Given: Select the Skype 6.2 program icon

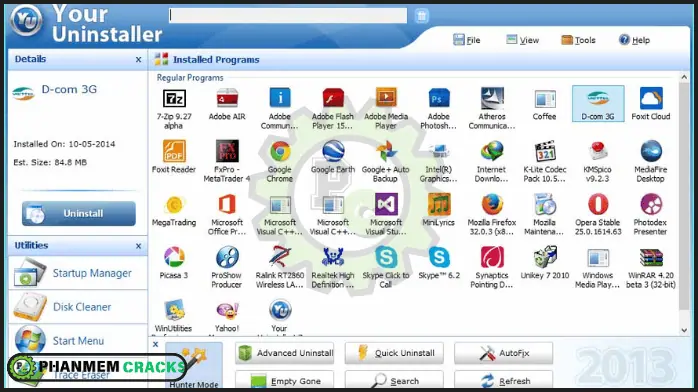Looking at the screenshot, I should (439, 258).
